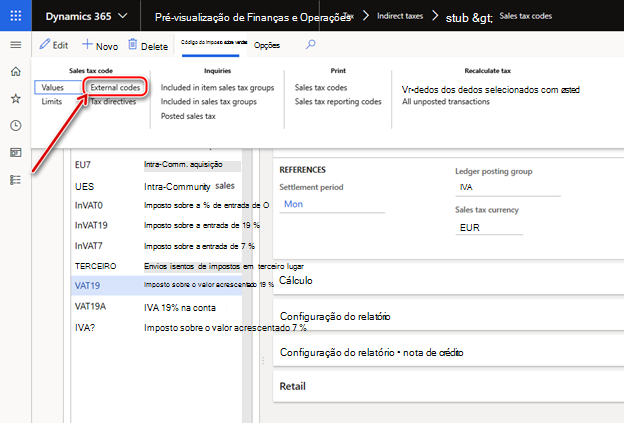Click the Edit pencil button
Image resolution: width=624 pixels, height=423 pixels.
pos(54,45)
